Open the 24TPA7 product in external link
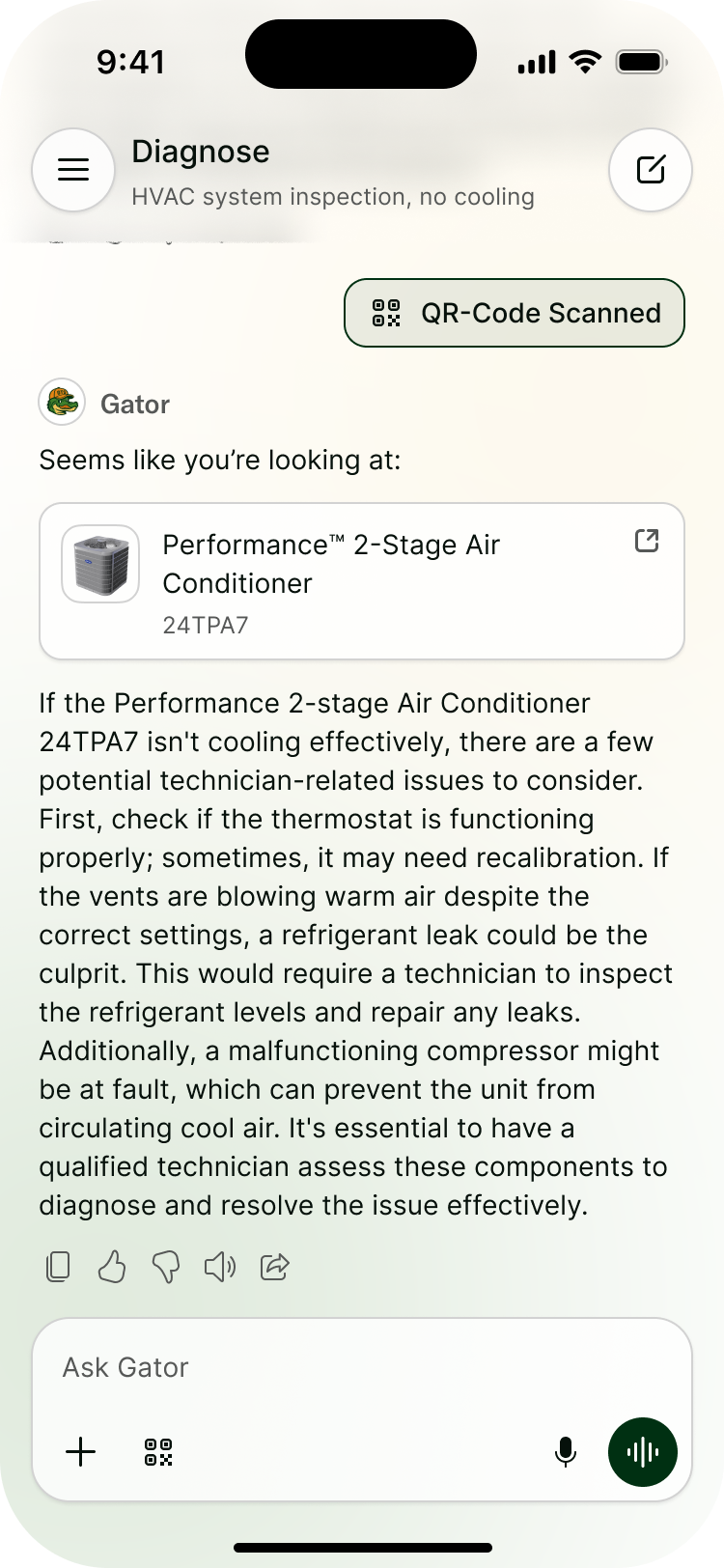724x1568 pixels. pyautogui.click(x=647, y=541)
